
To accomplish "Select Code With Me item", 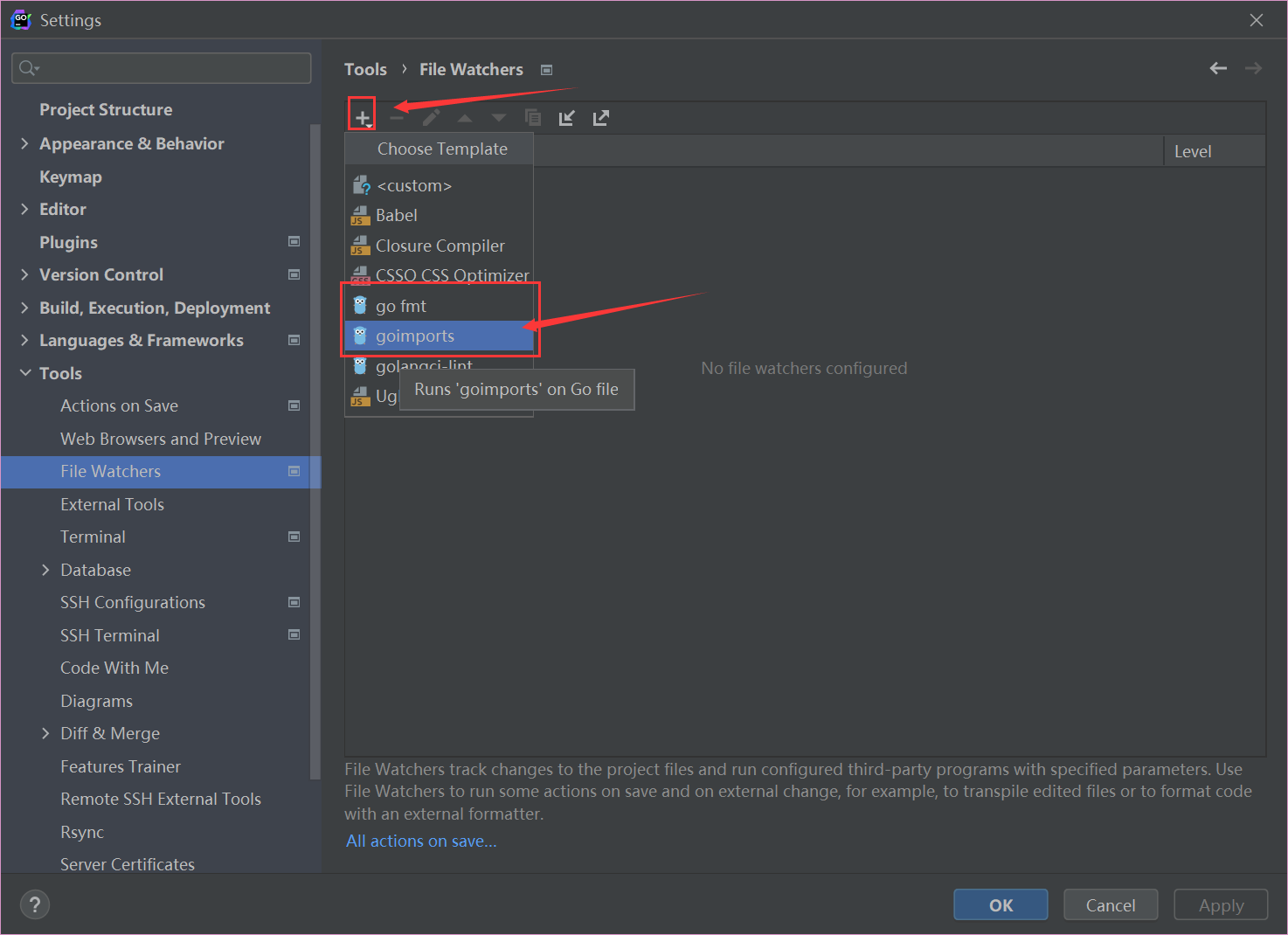I will 114,668.
